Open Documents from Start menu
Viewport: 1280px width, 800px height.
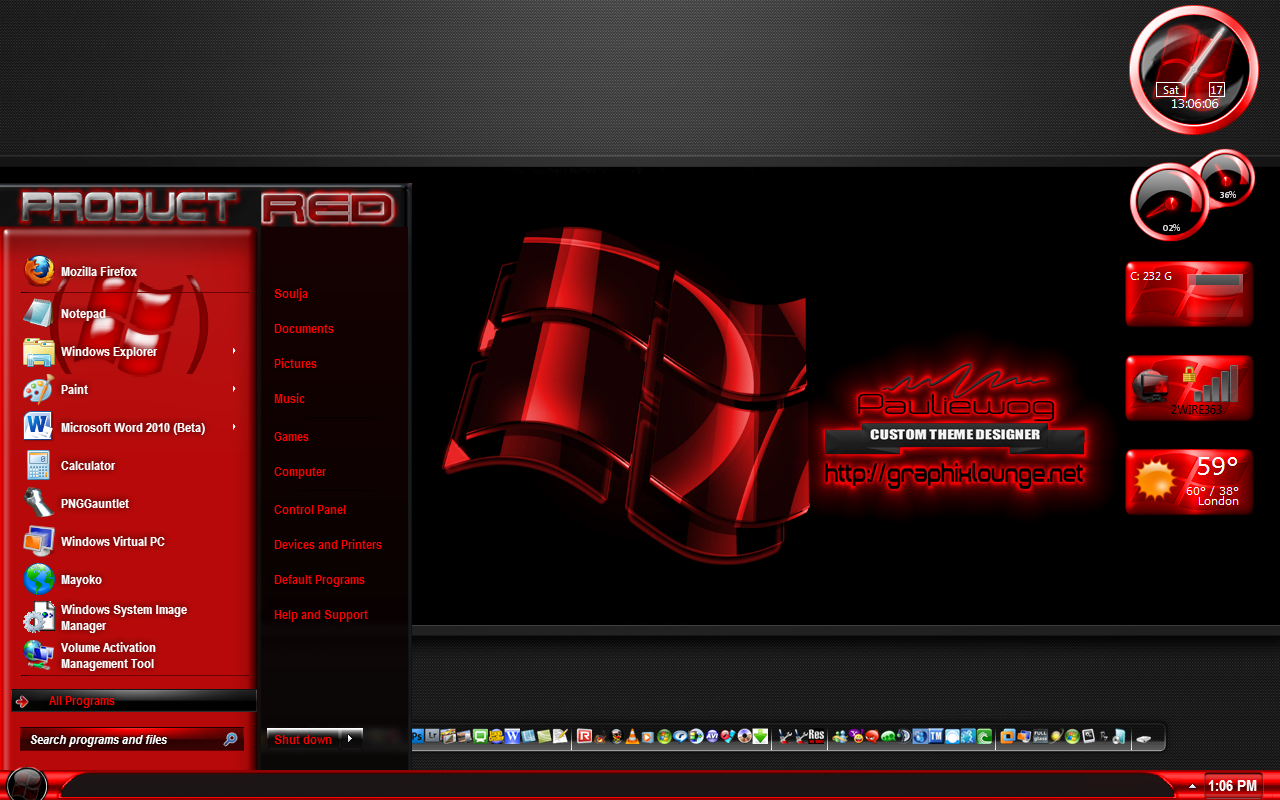pyautogui.click(x=304, y=329)
